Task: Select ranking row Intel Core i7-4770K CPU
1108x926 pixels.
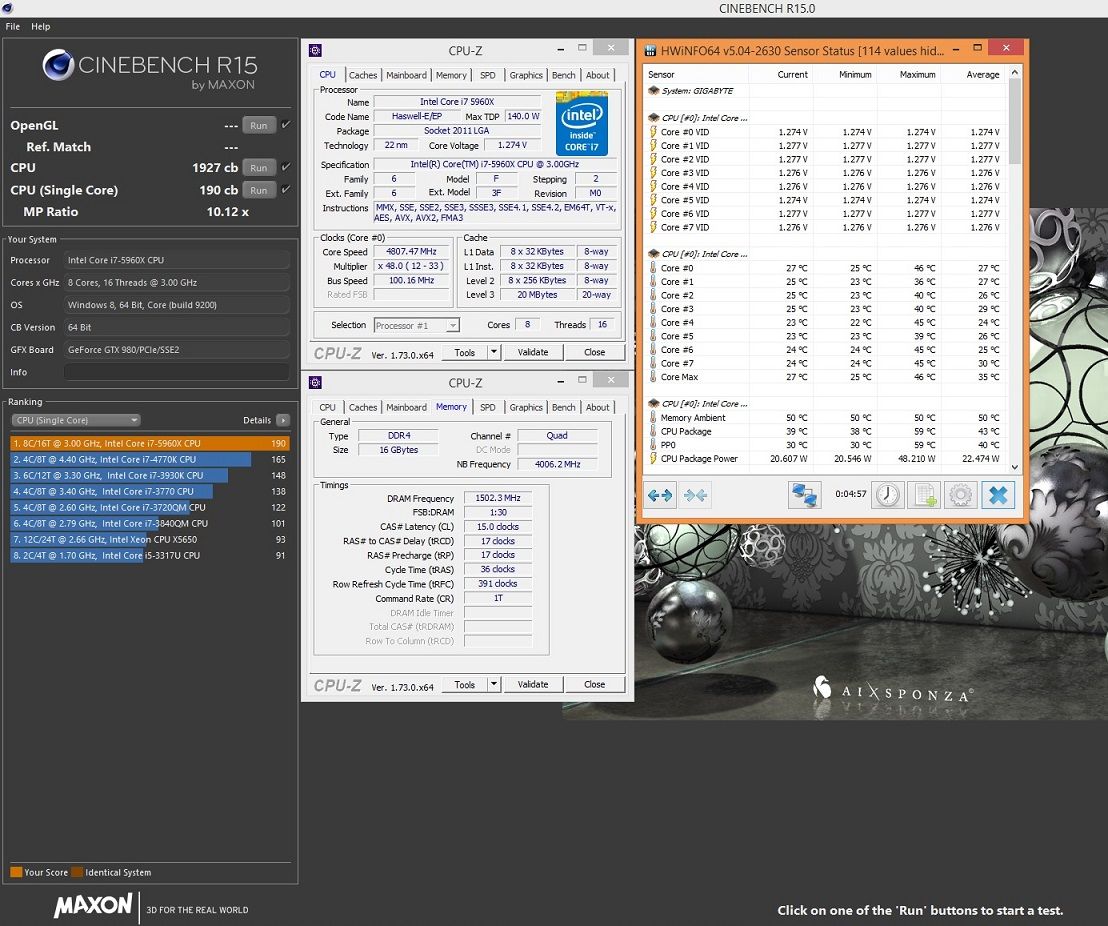Action: coord(150,459)
